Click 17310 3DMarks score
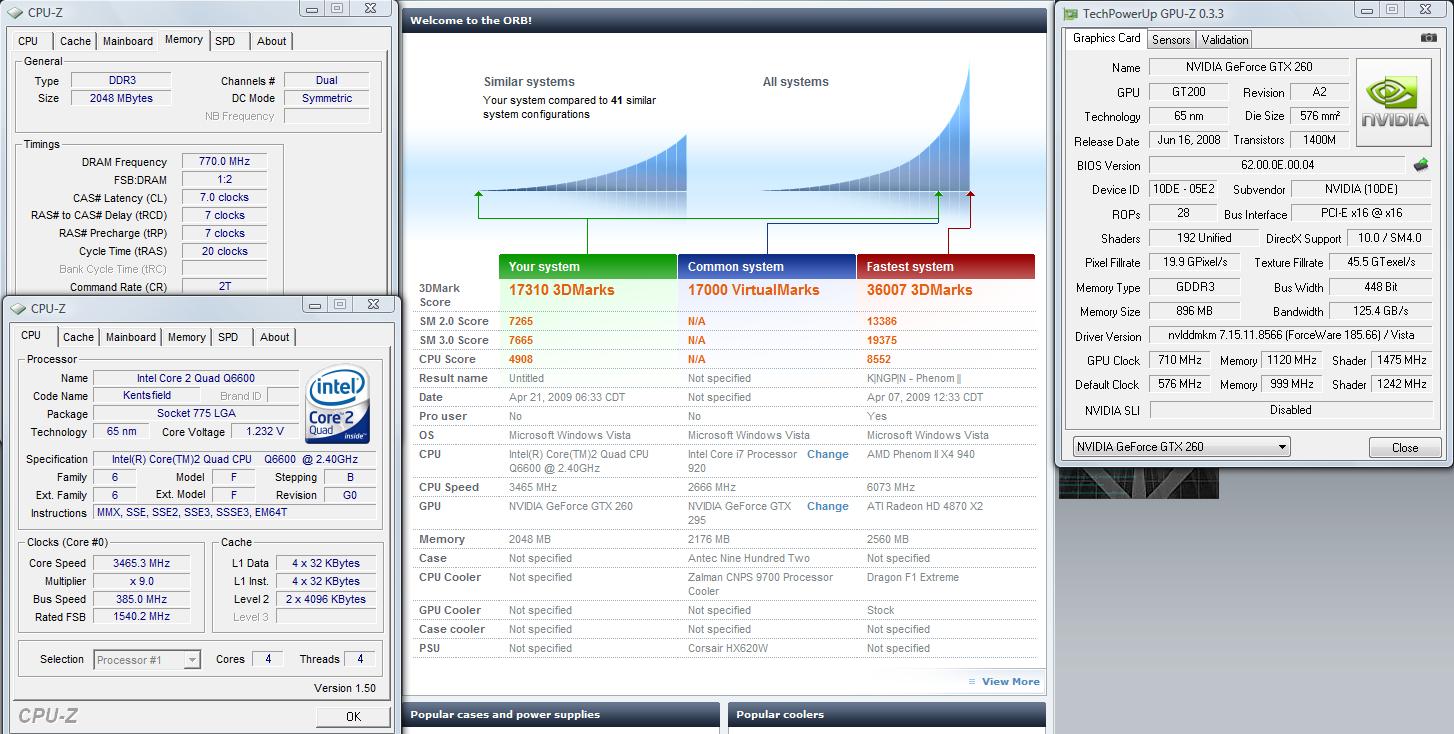Screen dimensions: 1454x734 (561, 290)
